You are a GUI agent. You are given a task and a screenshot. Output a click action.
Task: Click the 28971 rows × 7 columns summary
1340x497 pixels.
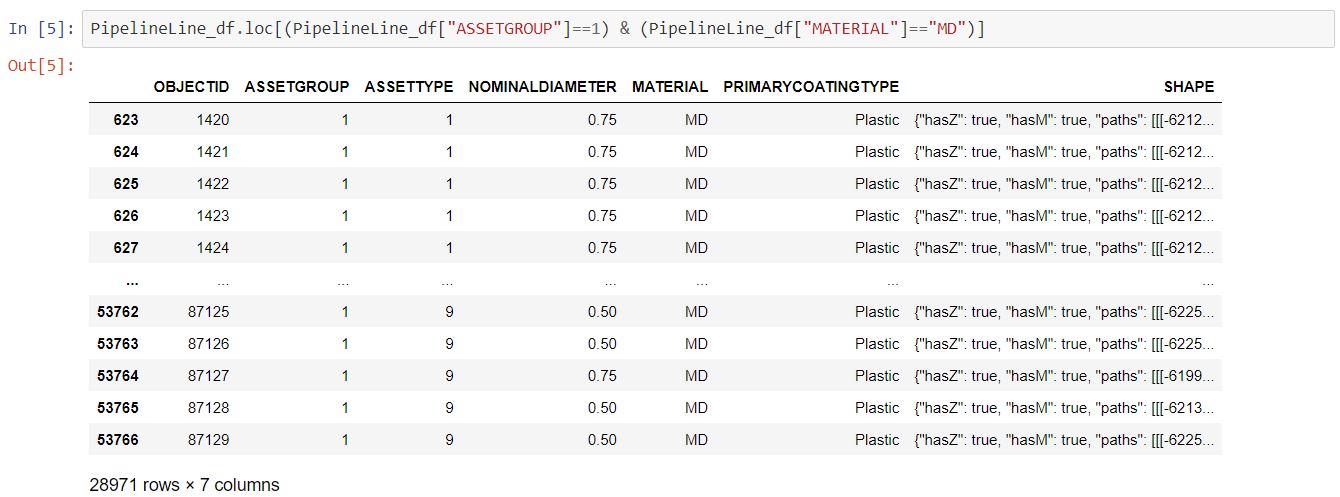[184, 485]
